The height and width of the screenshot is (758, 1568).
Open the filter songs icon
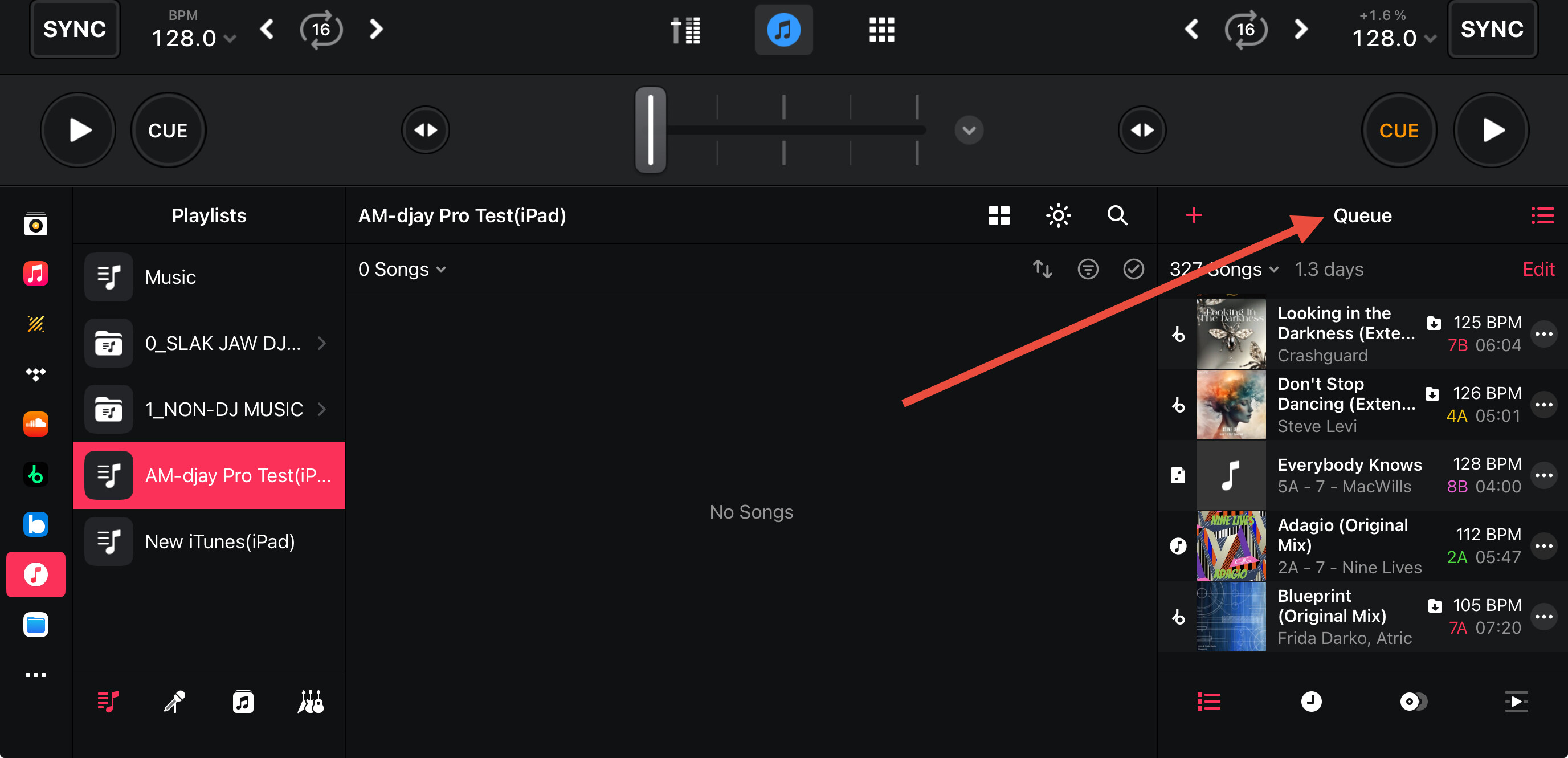coord(1088,268)
